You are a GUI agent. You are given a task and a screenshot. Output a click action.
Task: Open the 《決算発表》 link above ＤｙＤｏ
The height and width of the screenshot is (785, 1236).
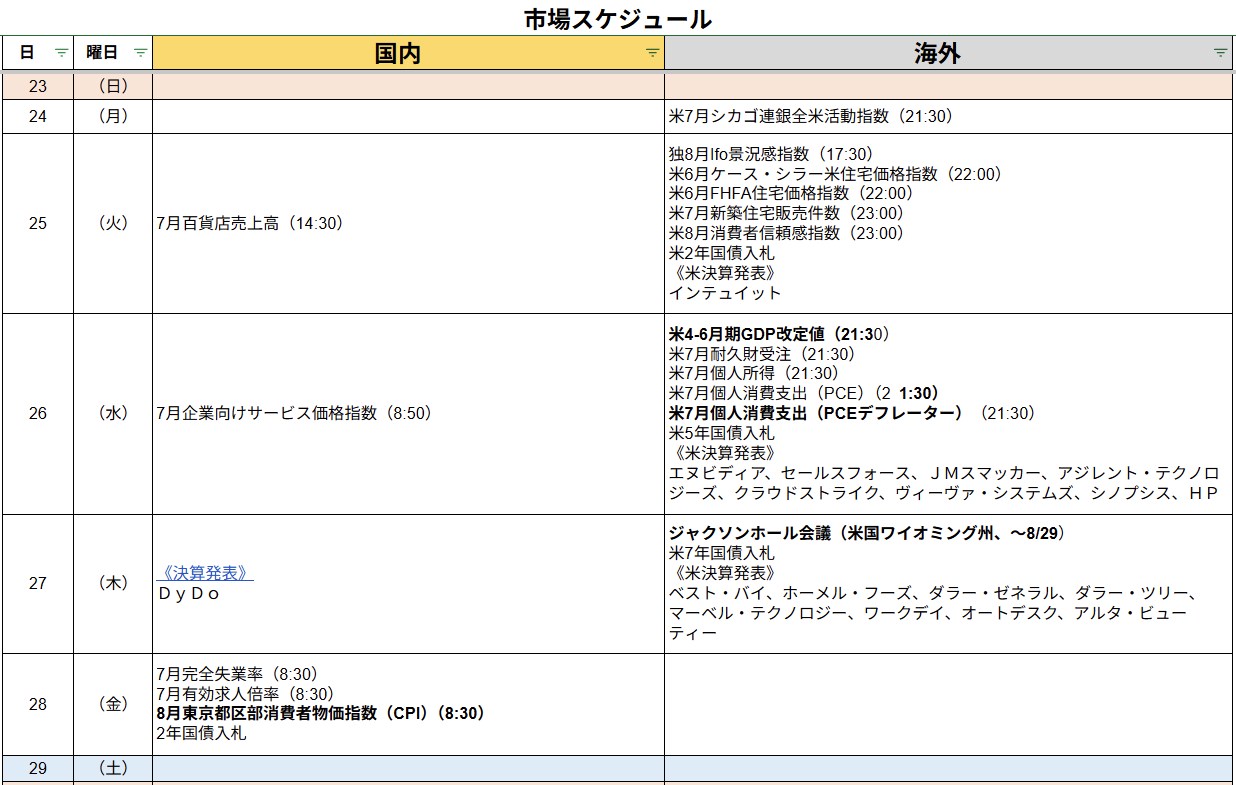(205, 573)
